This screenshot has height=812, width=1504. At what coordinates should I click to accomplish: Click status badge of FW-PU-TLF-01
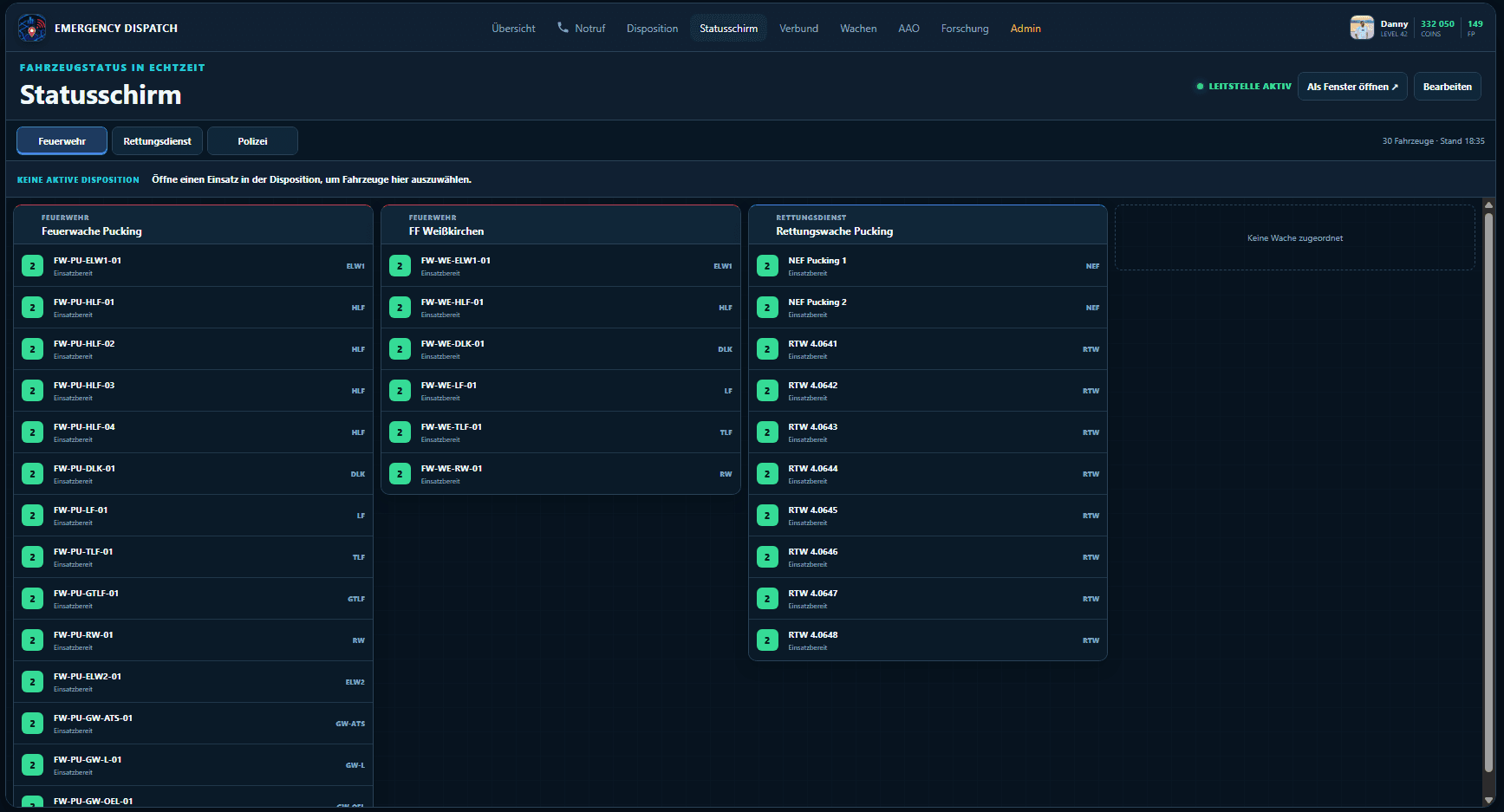tap(32, 557)
